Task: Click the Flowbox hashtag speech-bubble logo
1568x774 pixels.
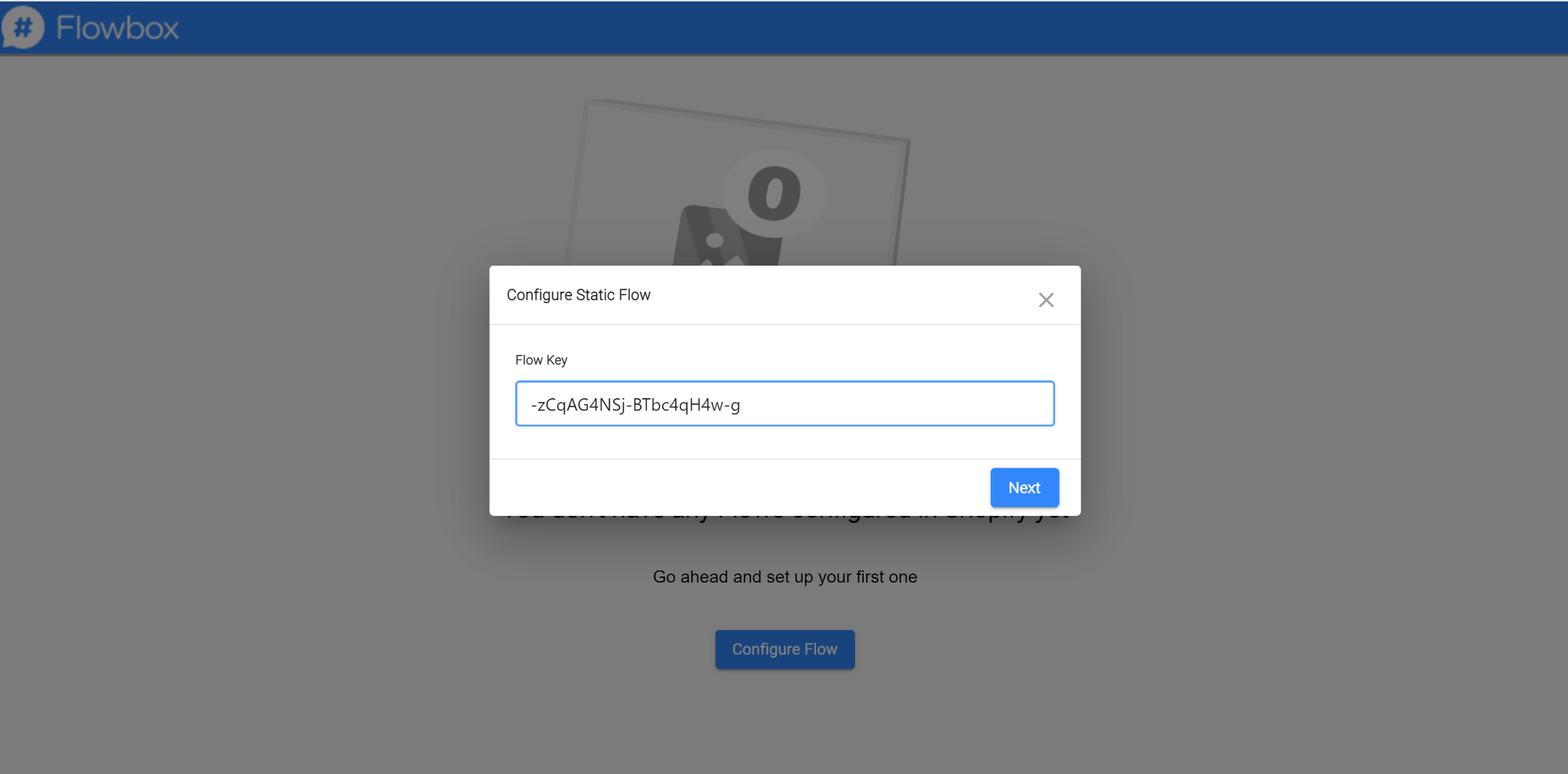Action: point(23,28)
